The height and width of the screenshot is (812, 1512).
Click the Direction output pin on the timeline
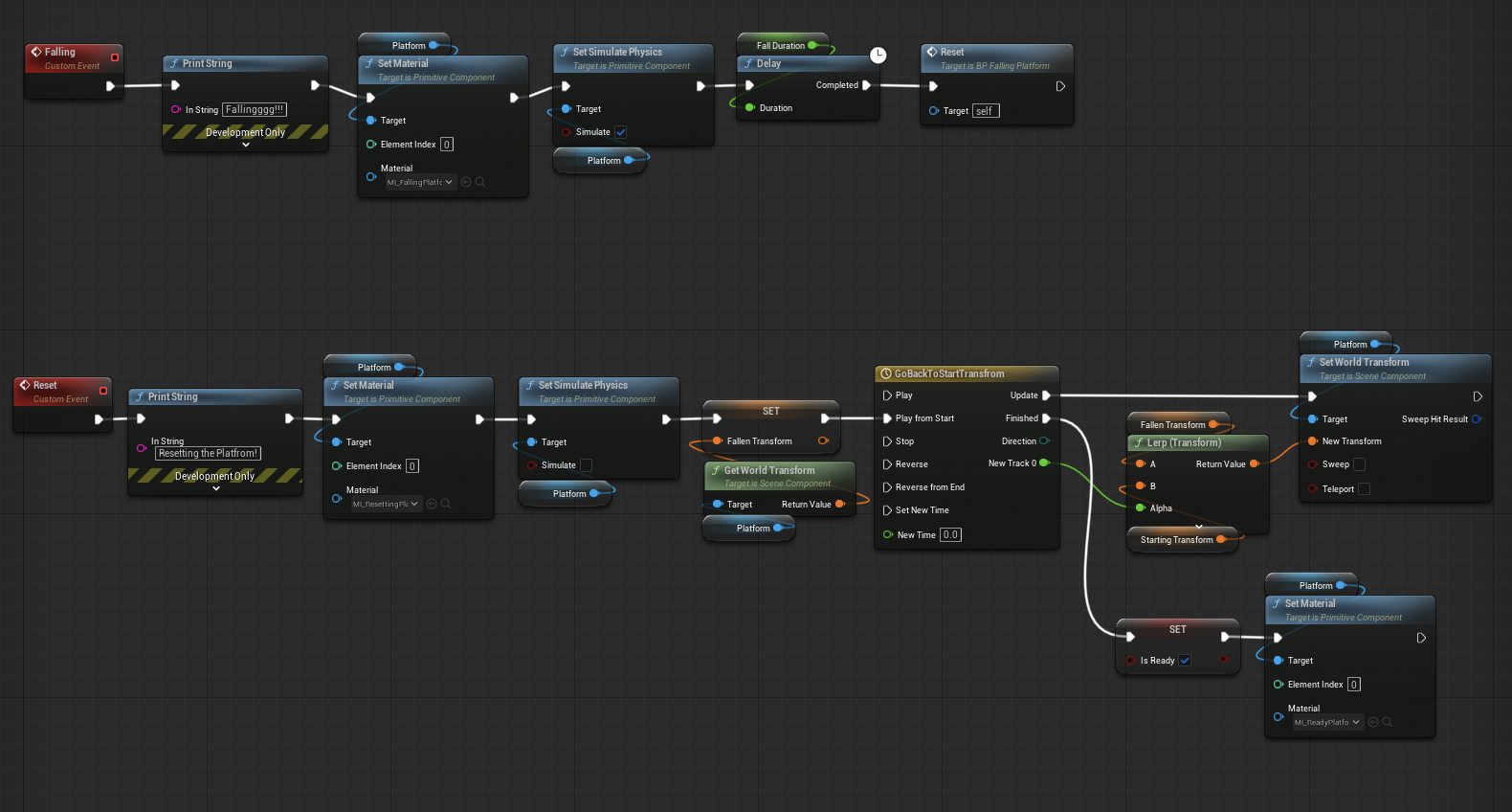[x=1044, y=441]
